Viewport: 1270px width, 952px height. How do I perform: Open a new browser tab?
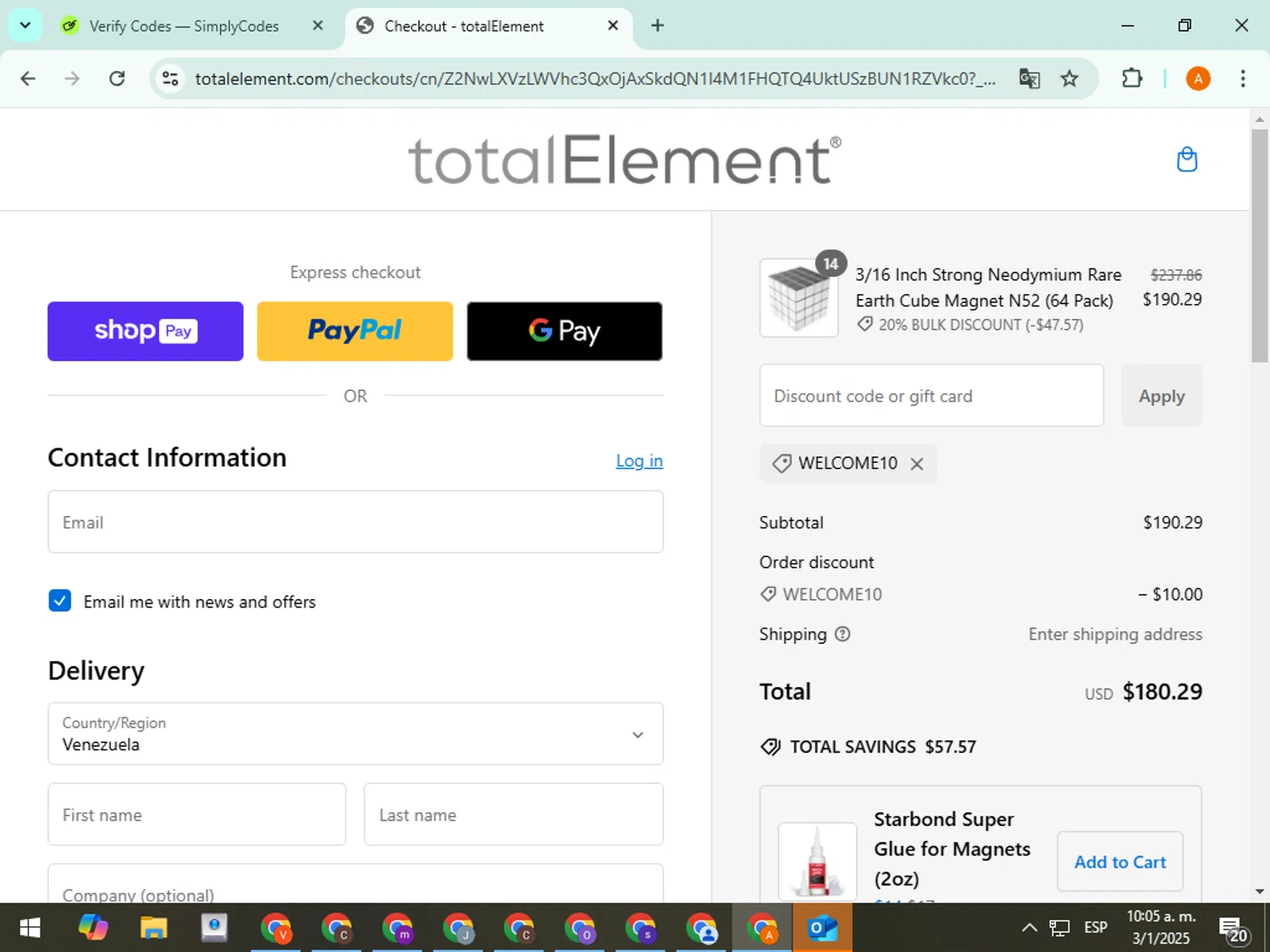tap(657, 25)
